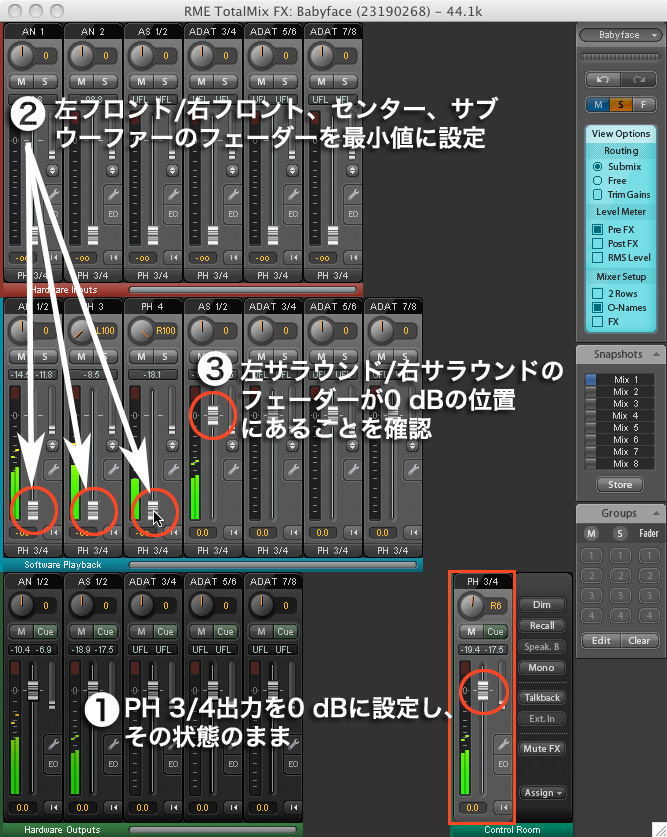Click the undo arrow icon
The height and width of the screenshot is (837, 667).
pyautogui.click(x=601, y=79)
